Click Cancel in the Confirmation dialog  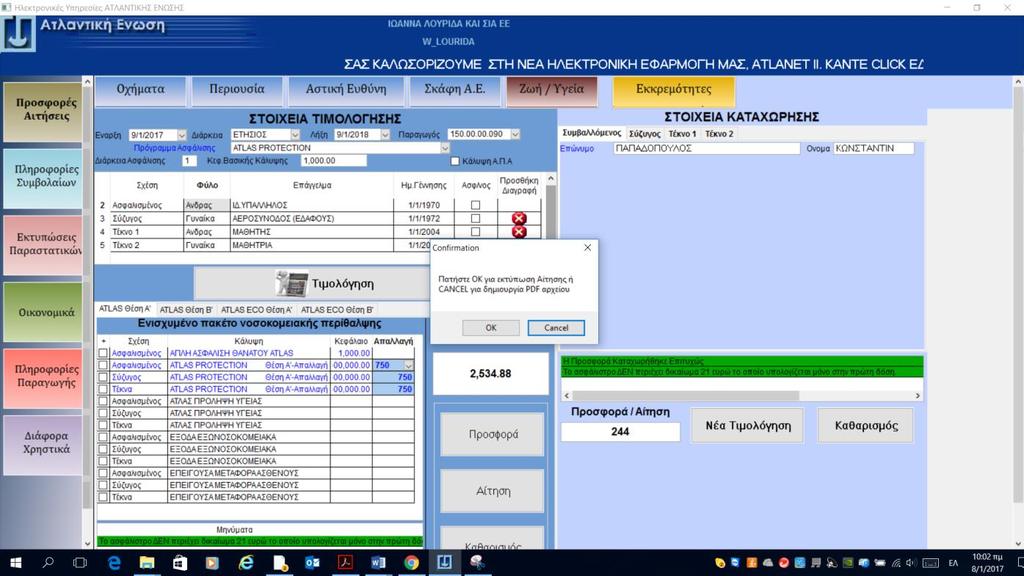(556, 328)
